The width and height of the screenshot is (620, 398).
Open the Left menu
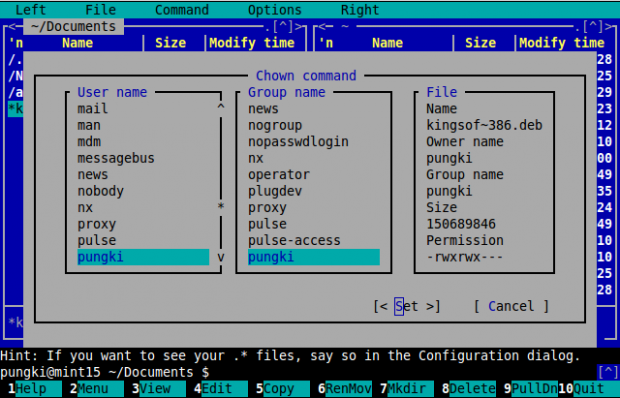30,10
